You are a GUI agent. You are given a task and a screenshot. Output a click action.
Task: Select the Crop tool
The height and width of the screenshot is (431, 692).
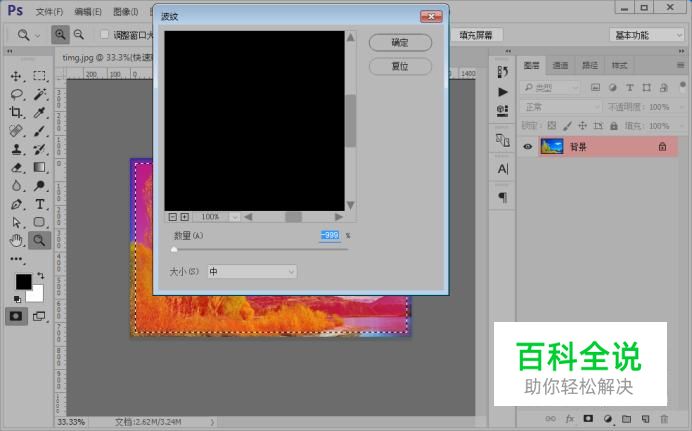click(x=16, y=112)
